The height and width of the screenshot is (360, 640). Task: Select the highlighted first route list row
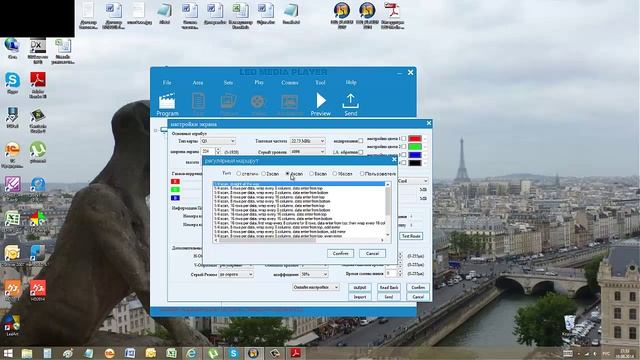point(299,184)
